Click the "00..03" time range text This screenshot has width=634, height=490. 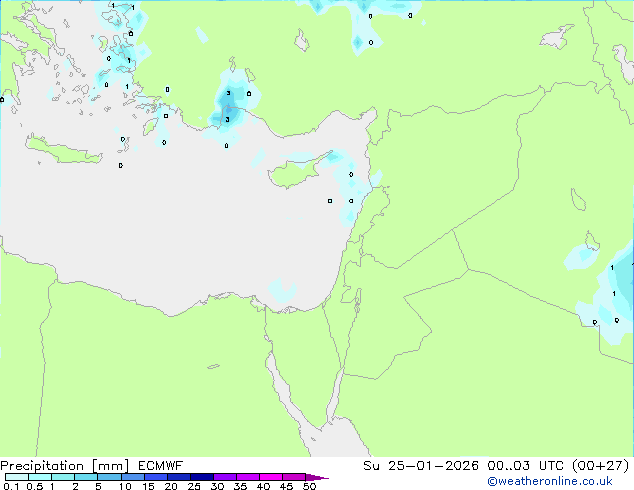(x=508, y=466)
